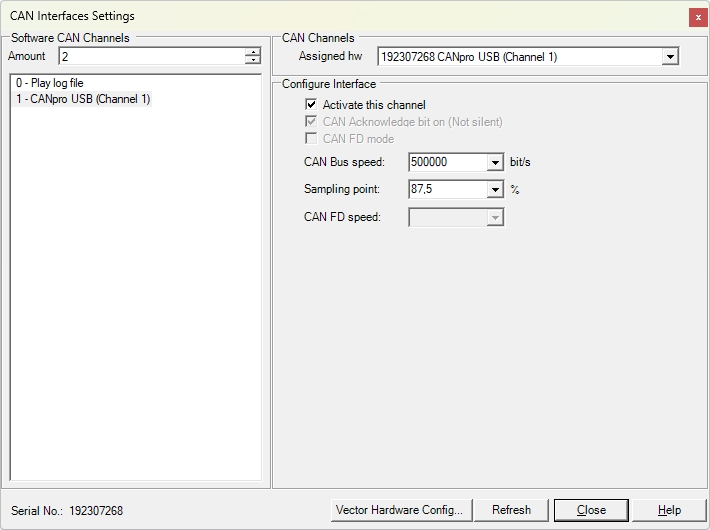Select 0 - Play log file channel

[x=50, y=83]
